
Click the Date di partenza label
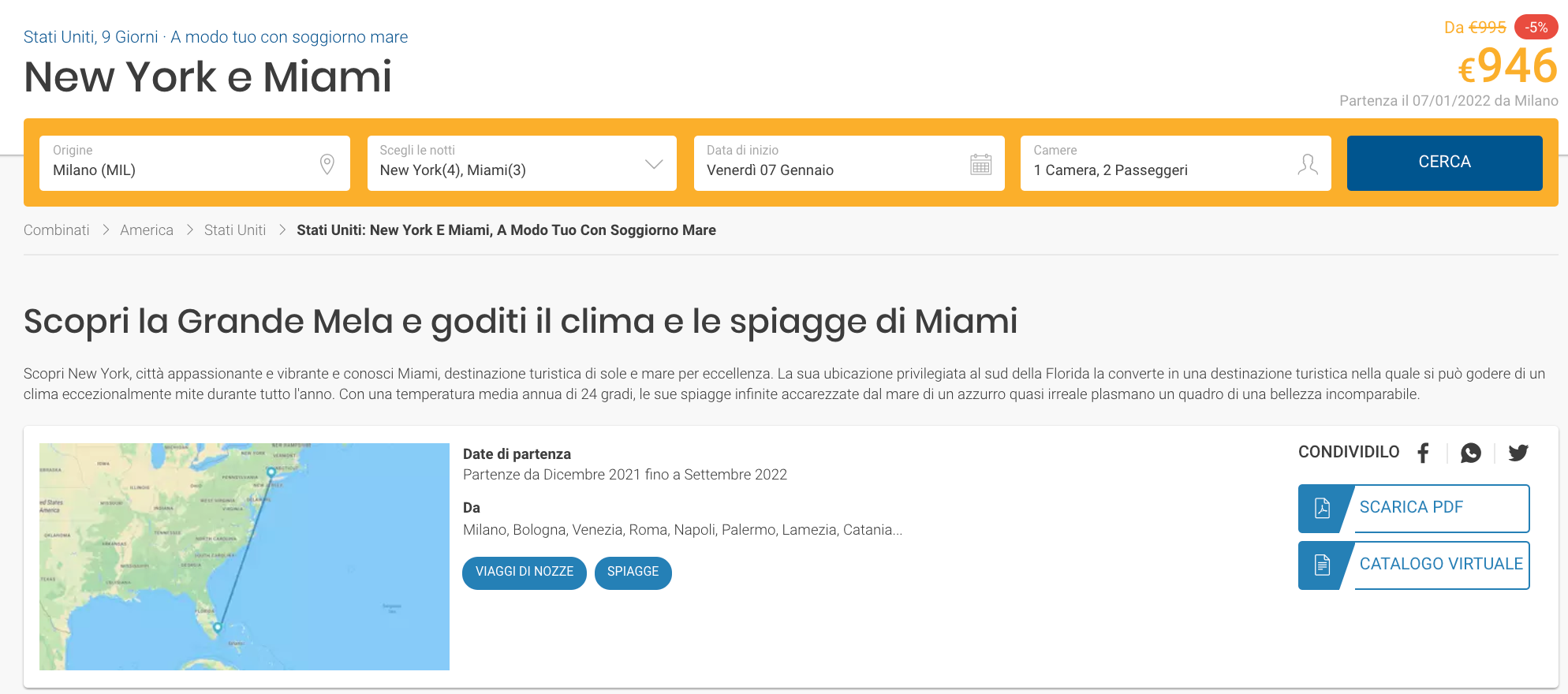pos(517,454)
